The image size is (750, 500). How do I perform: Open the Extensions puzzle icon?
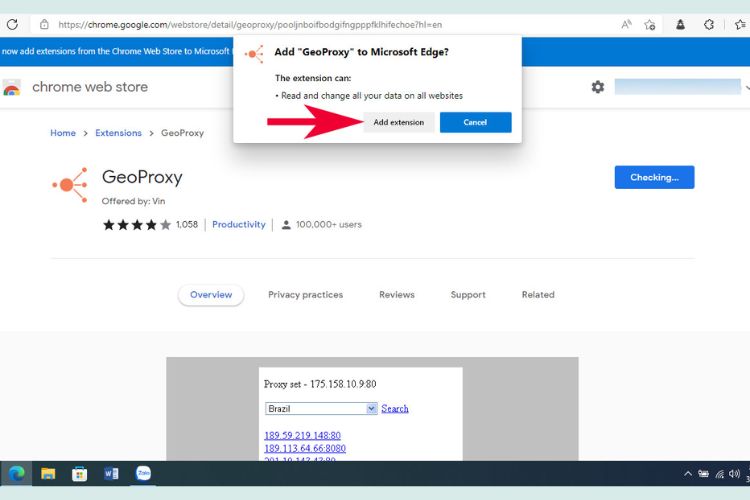coord(709,24)
